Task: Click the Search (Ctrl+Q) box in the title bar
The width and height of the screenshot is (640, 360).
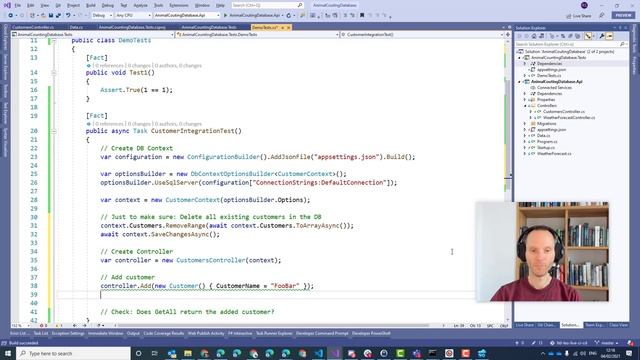Action: 267,5
